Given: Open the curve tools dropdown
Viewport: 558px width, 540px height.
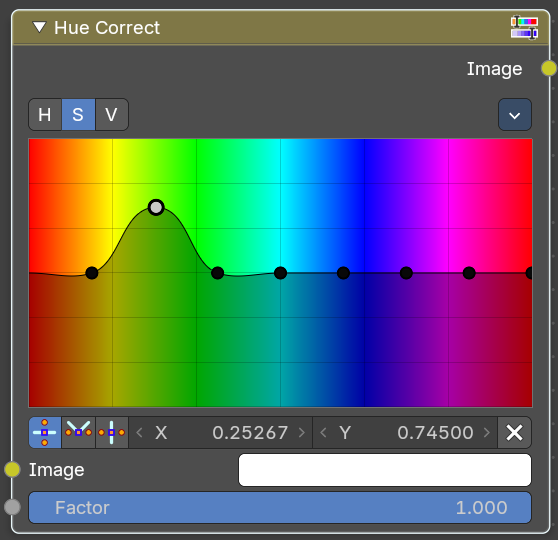Looking at the screenshot, I should (x=515, y=115).
